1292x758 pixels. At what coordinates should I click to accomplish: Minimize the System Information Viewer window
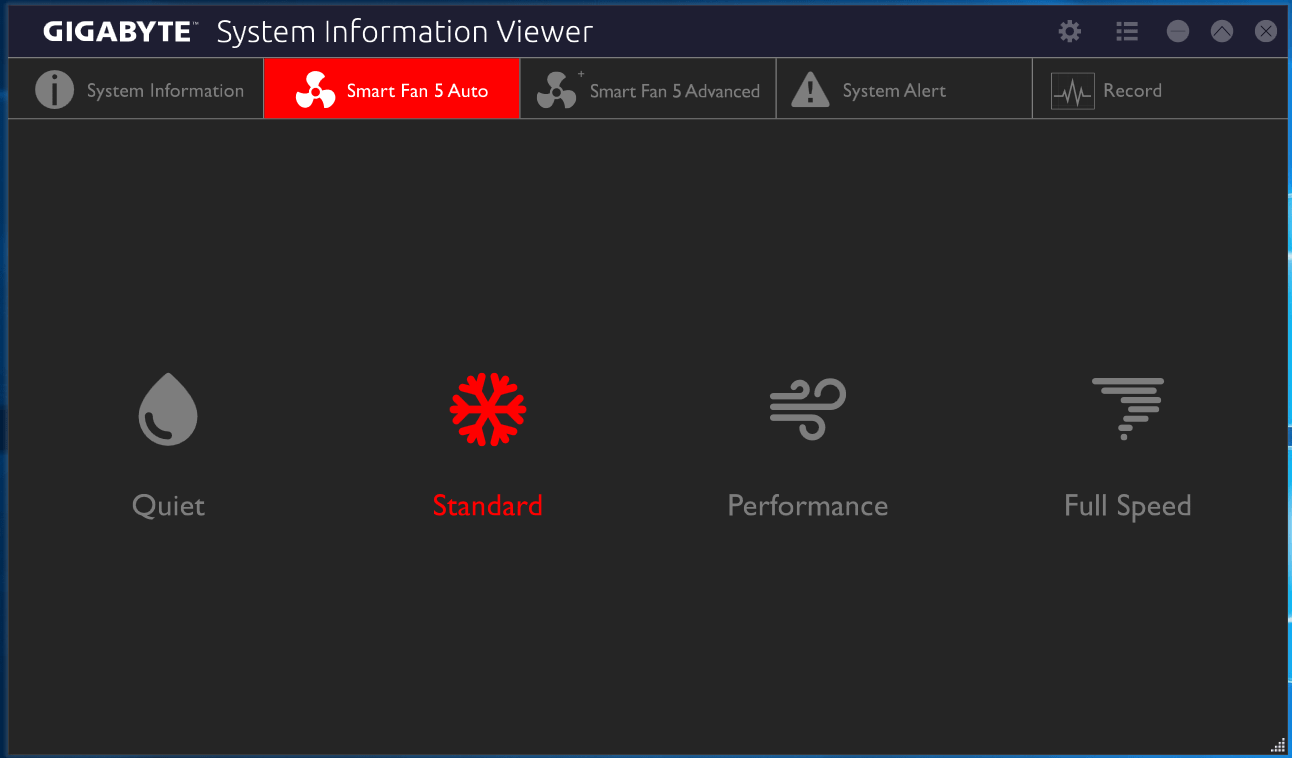1178,31
